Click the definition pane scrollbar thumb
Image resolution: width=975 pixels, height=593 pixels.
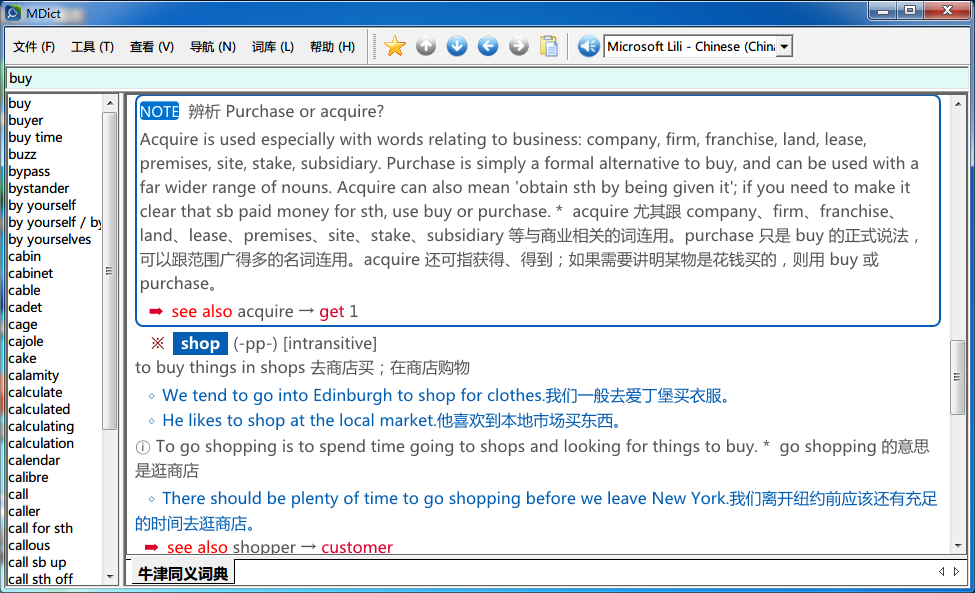point(958,377)
